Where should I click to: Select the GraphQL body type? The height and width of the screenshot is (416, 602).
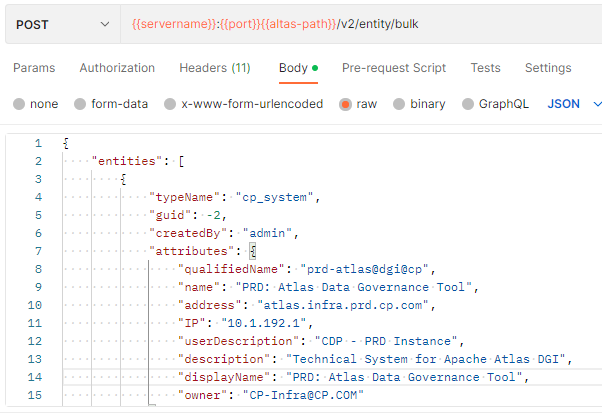pyautogui.click(x=495, y=104)
